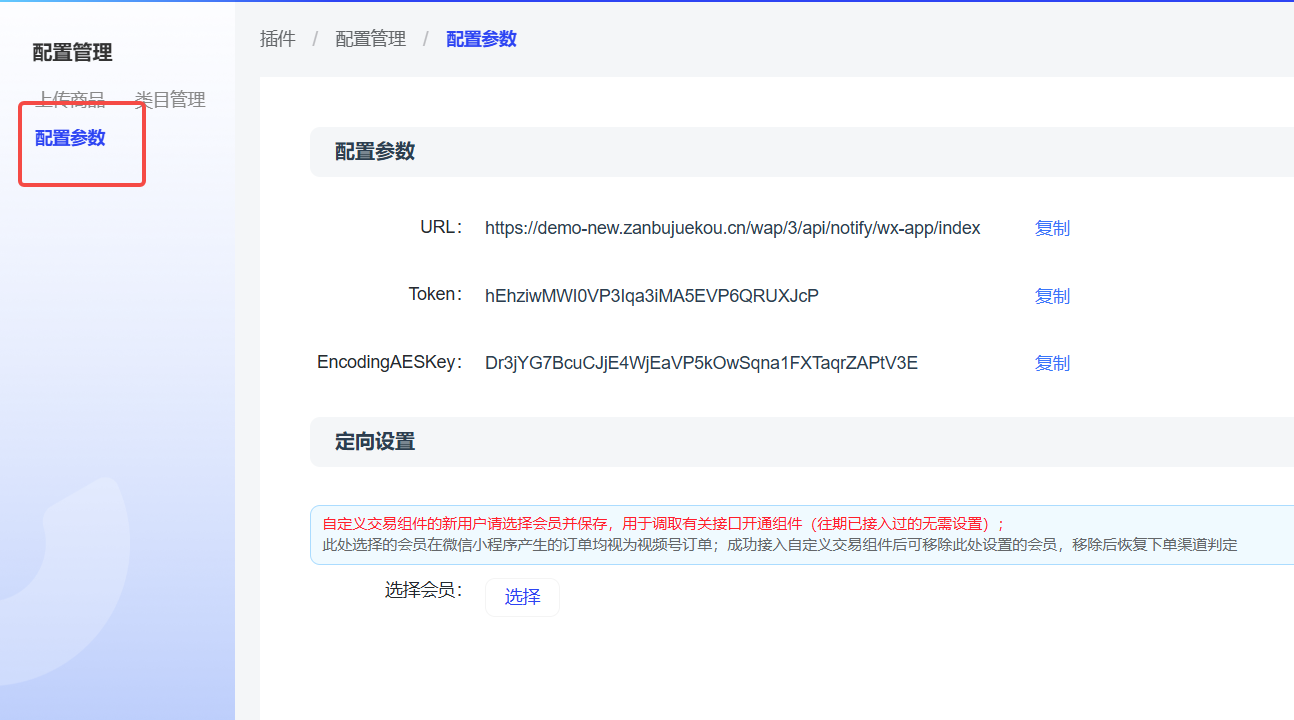Click the red notice text line
Screen dimensions: 1294x720
pyautogui.click(x=663, y=524)
